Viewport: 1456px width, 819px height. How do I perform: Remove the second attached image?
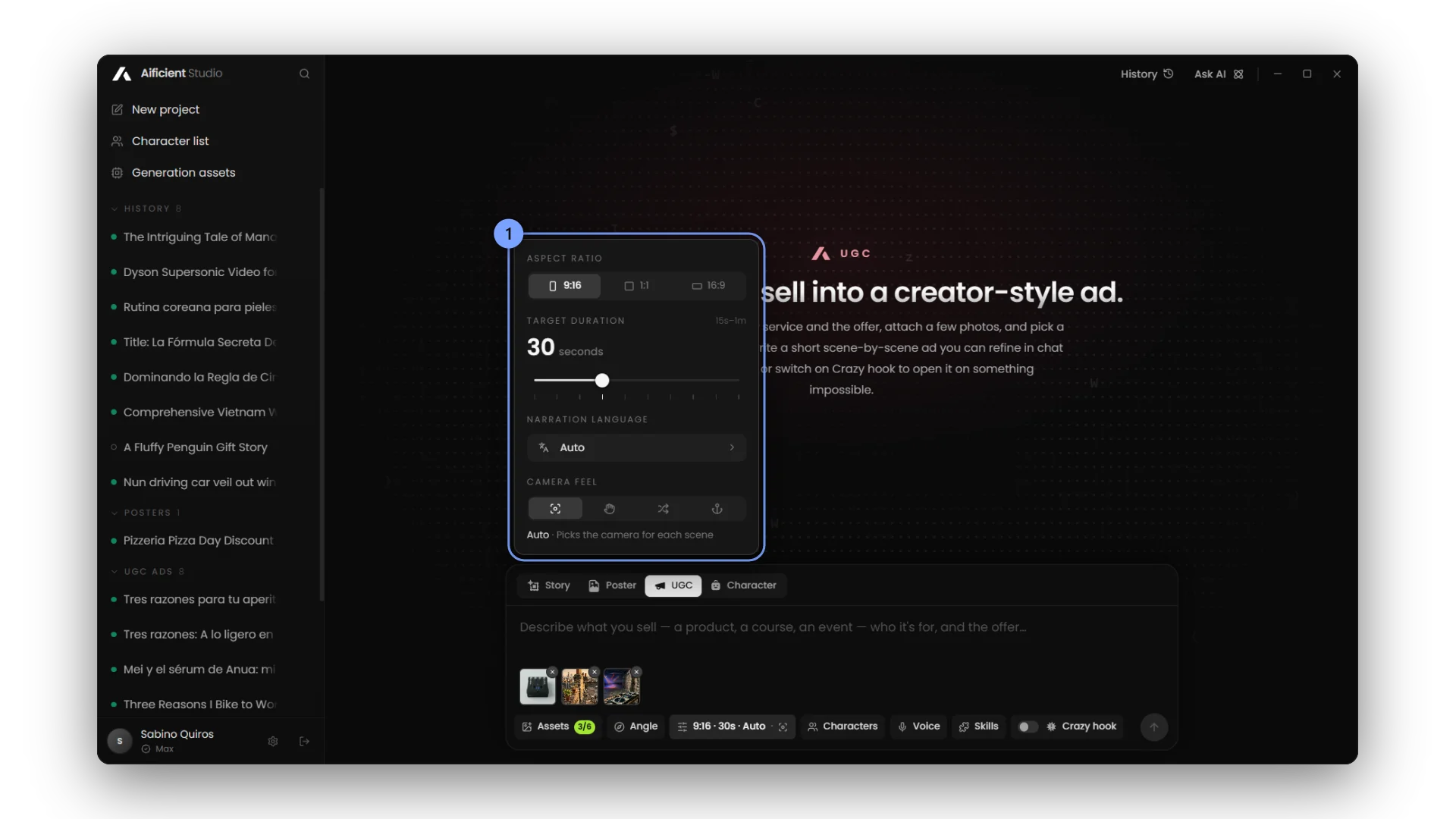tap(595, 672)
